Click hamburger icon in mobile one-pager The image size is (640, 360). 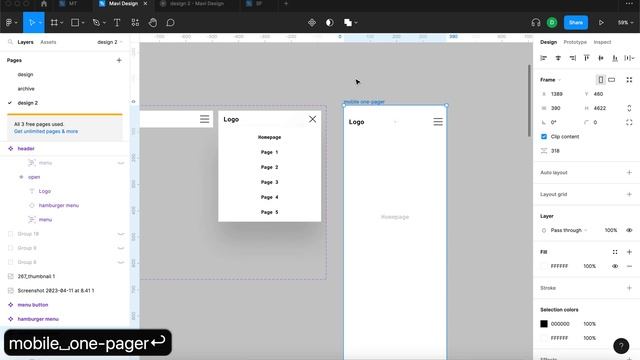tap(438, 122)
